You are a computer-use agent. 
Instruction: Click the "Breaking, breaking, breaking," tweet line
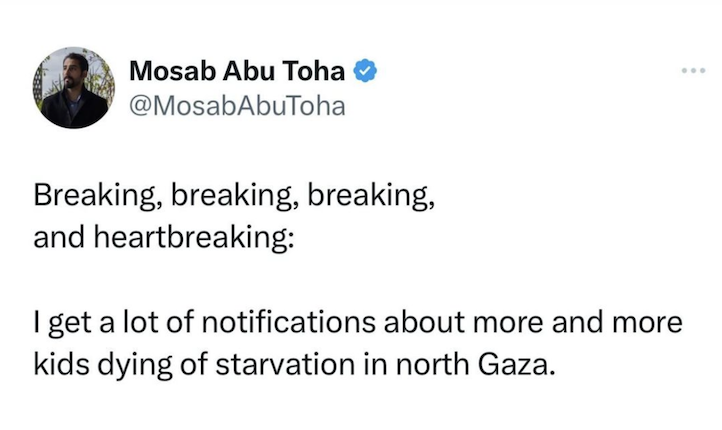point(235,198)
